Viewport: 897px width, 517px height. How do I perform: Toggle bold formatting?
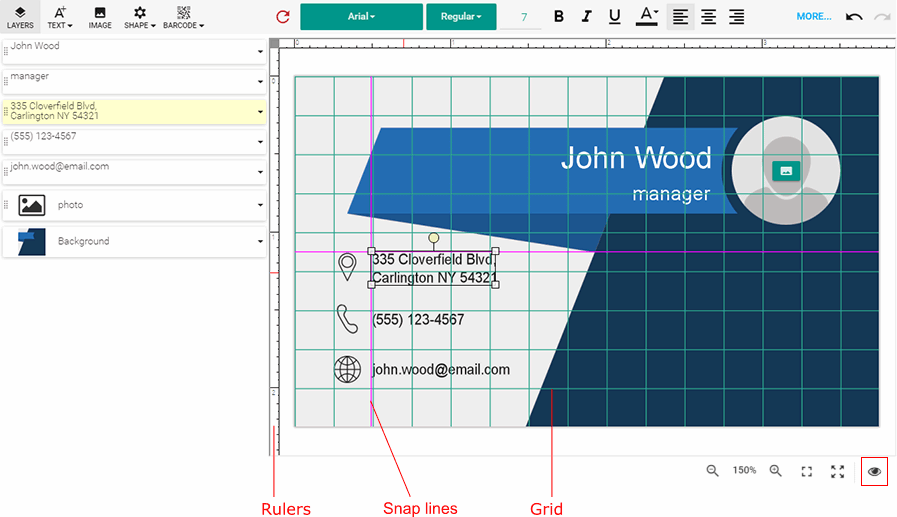click(x=559, y=17)
